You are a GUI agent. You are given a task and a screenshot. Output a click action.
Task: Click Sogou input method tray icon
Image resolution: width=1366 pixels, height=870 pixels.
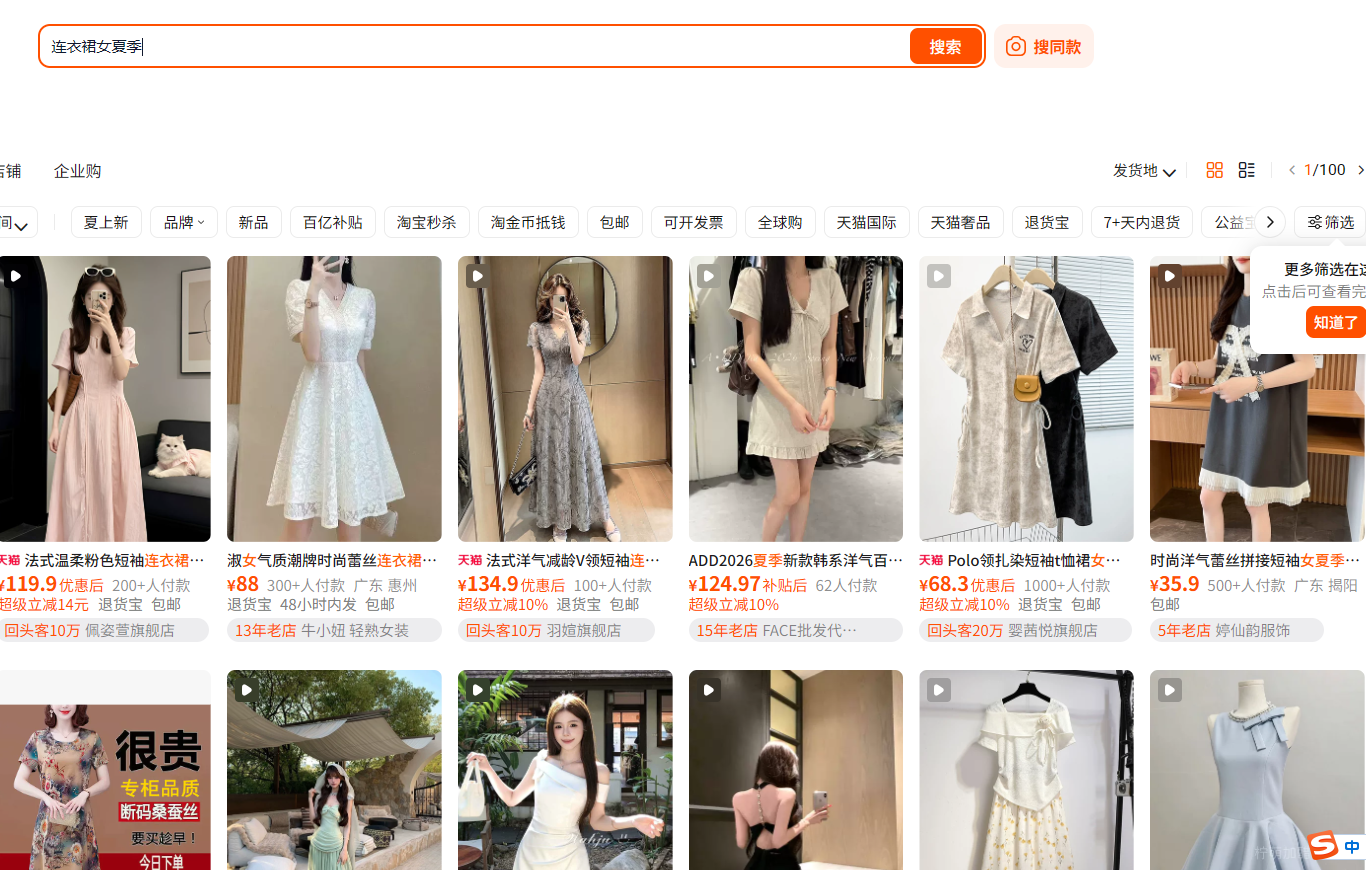click(1324, 846)
